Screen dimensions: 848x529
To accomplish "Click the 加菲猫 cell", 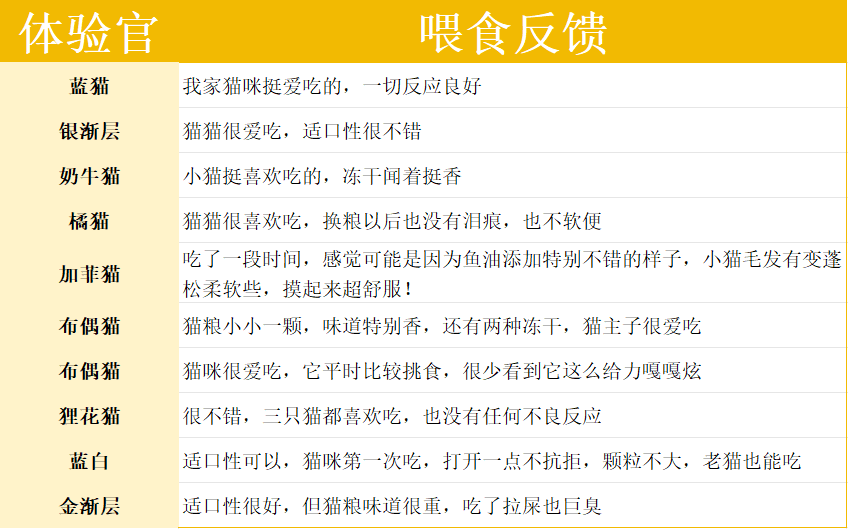I will click(89, 273).
